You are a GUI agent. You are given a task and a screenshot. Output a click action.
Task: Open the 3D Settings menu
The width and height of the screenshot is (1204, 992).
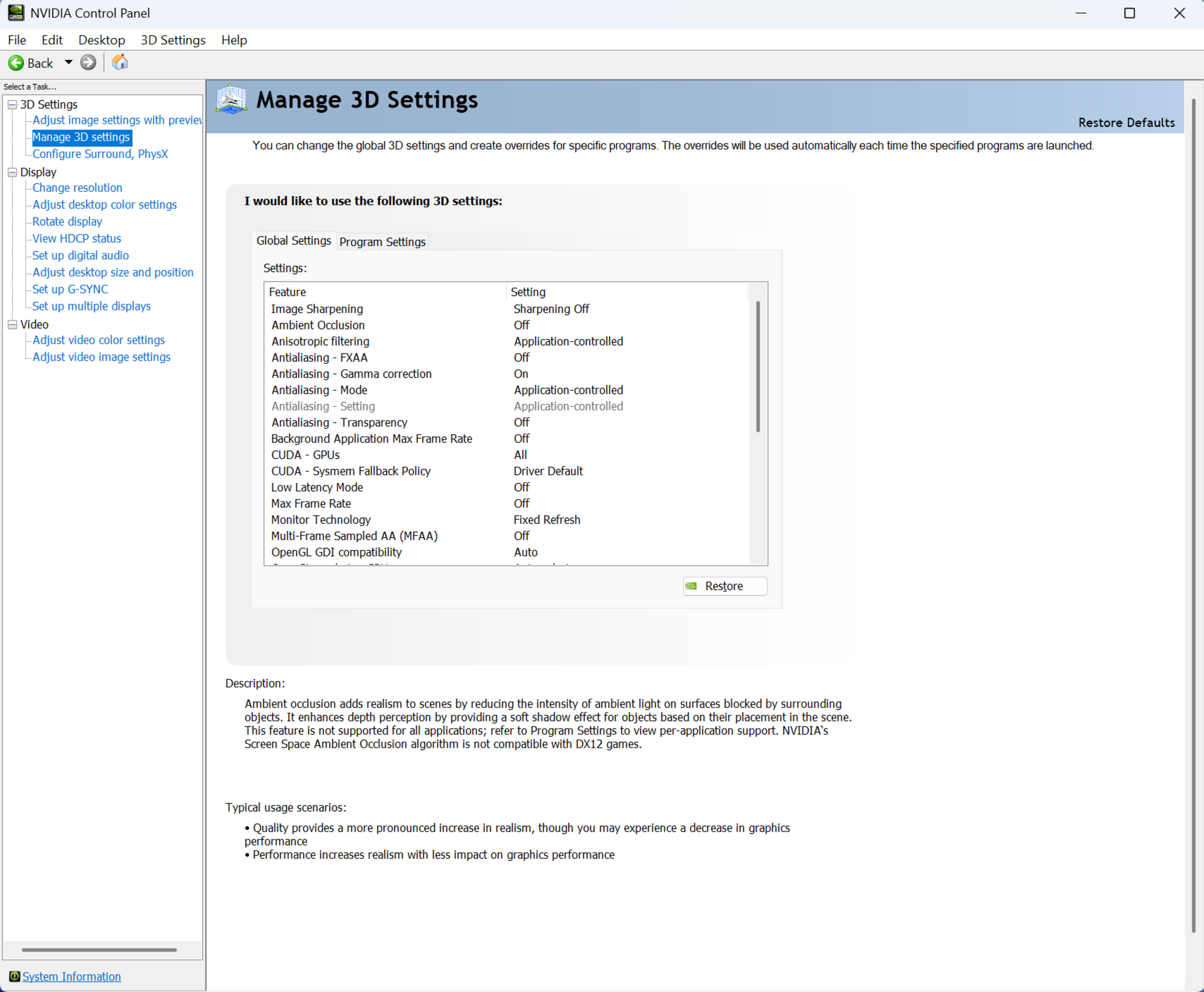(x=173, y=40)
